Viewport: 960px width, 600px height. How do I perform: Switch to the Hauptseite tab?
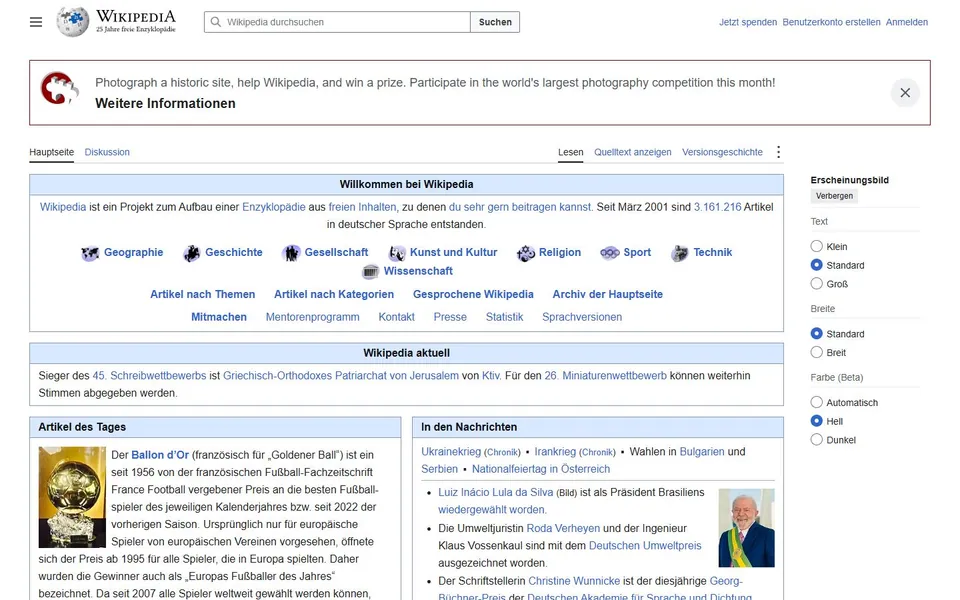tap(51, 152)
